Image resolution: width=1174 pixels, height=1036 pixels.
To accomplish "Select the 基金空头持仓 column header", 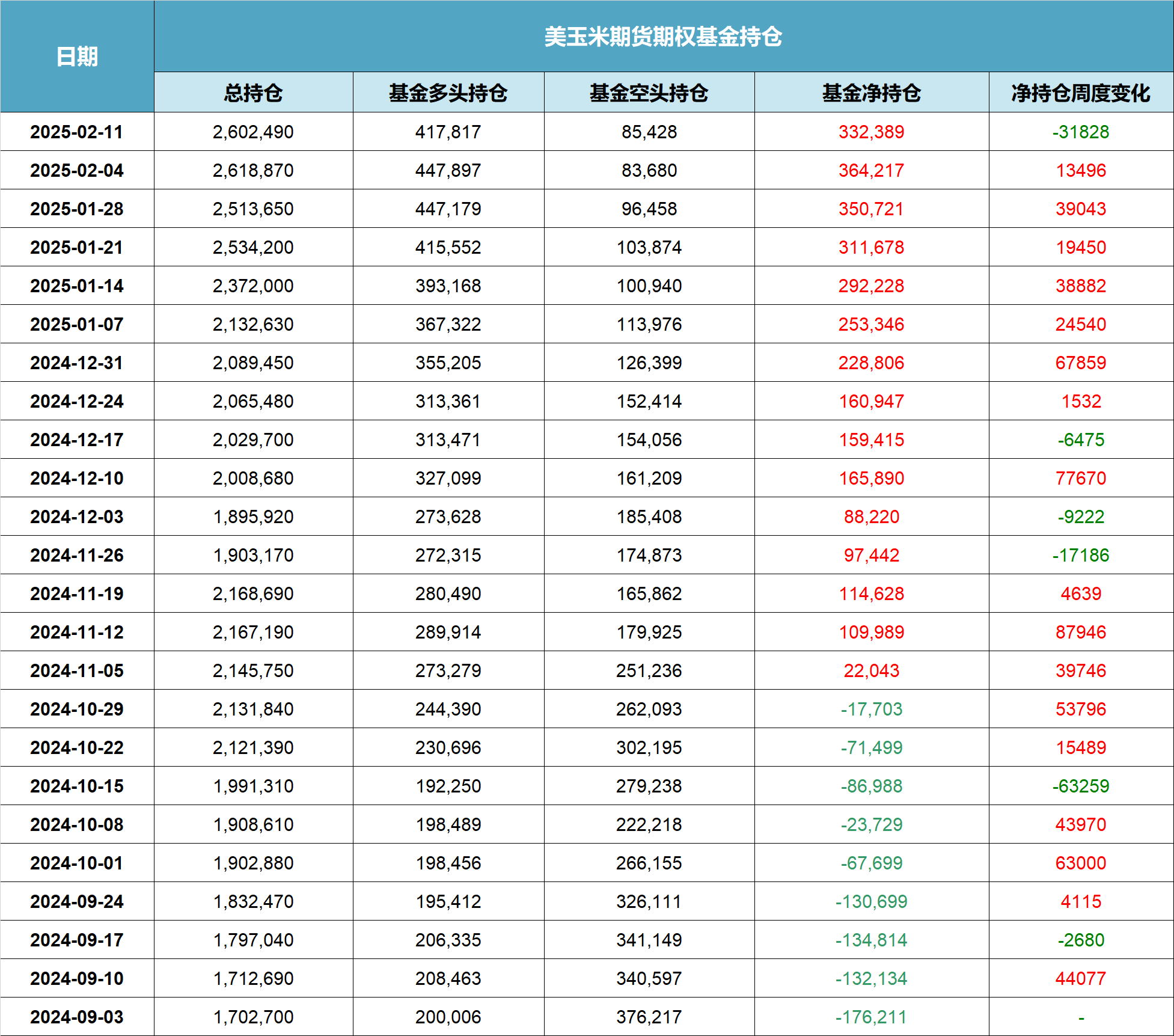I will coord(649,93).
